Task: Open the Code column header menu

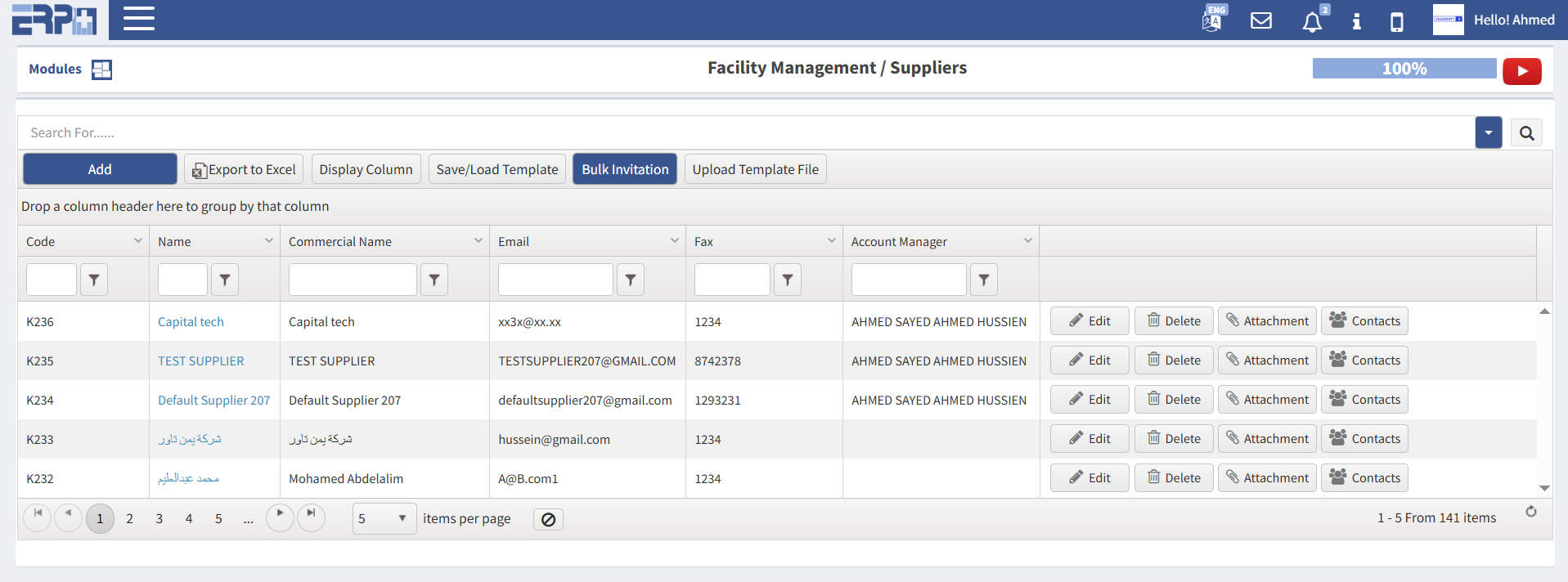Action: [x=137, y=241]
